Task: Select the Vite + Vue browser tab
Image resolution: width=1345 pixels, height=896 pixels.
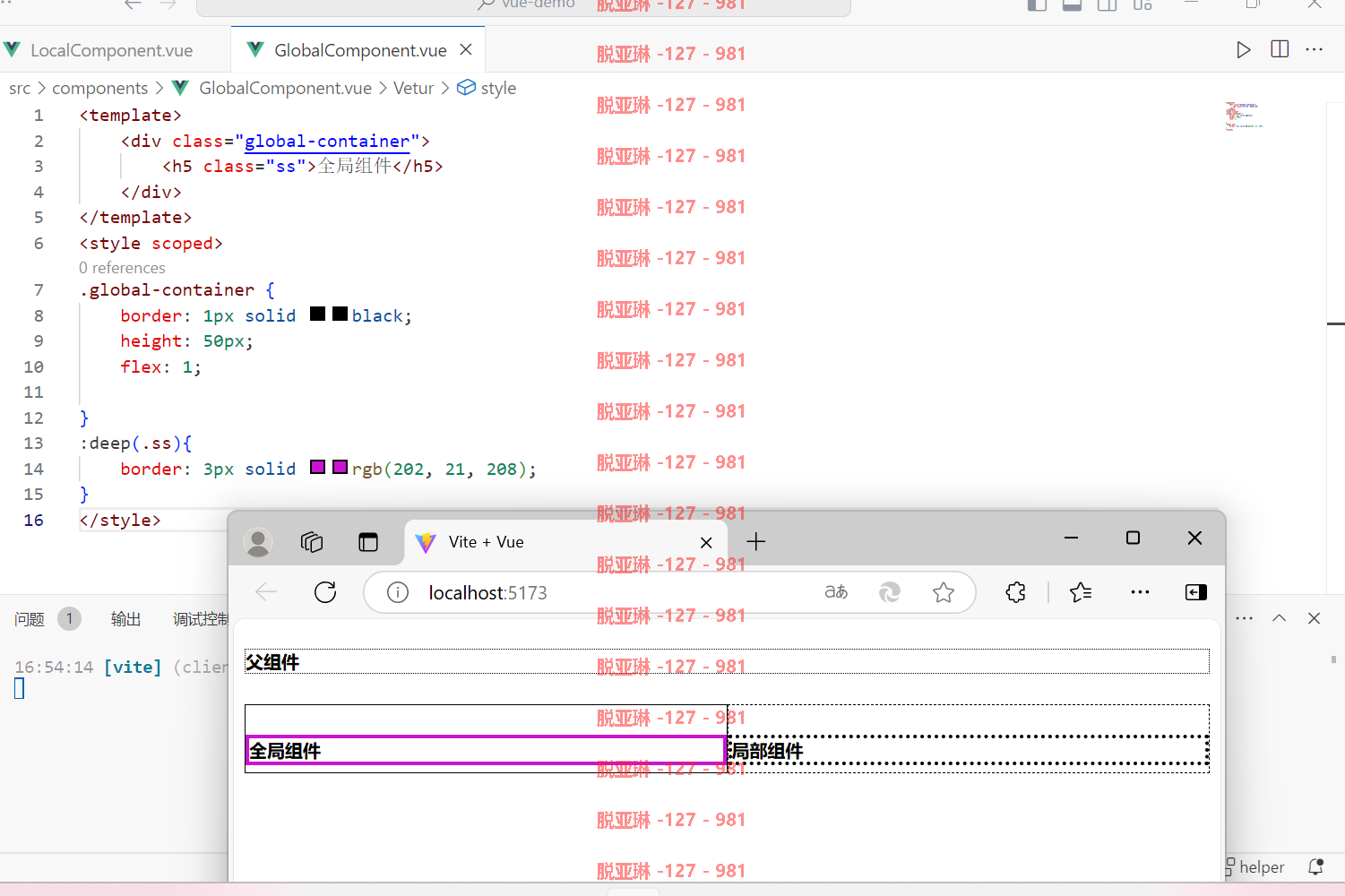Action: tap(566, 542)
